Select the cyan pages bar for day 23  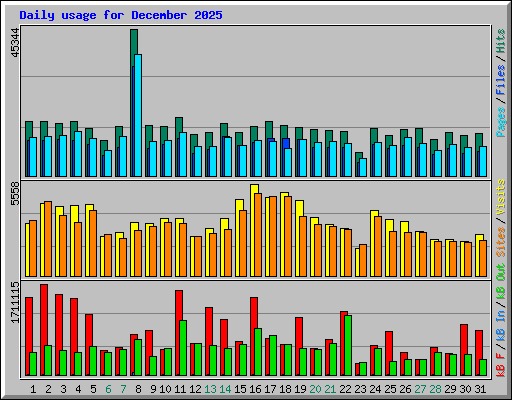[363, 167]
